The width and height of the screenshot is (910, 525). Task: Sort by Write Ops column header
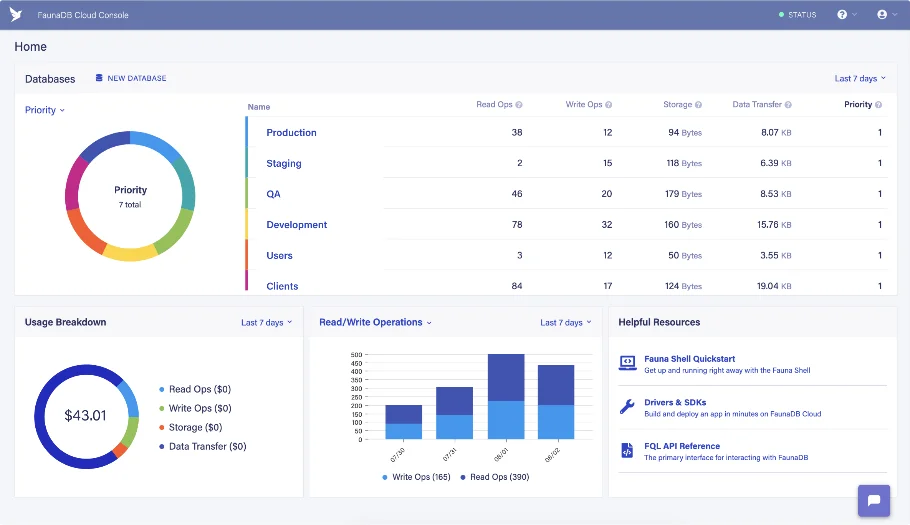pos(584,104)
